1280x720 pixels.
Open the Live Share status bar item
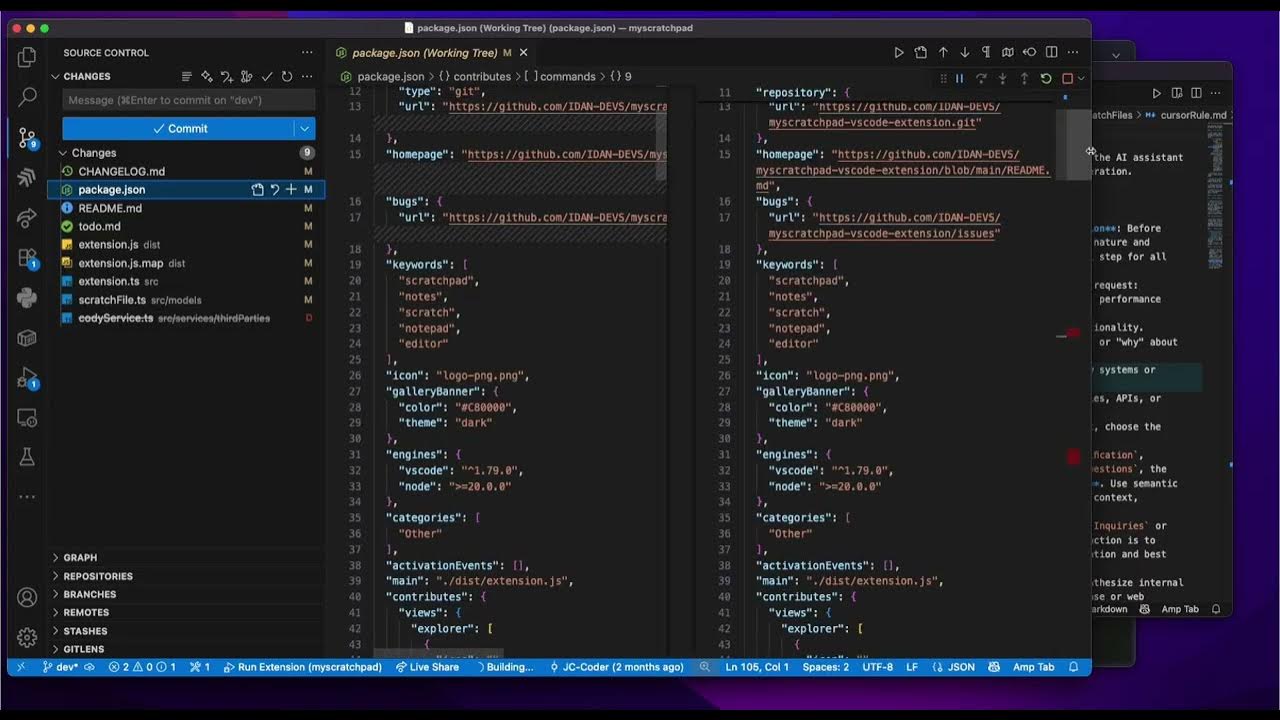pyautogui.click(x=428, y=667)
